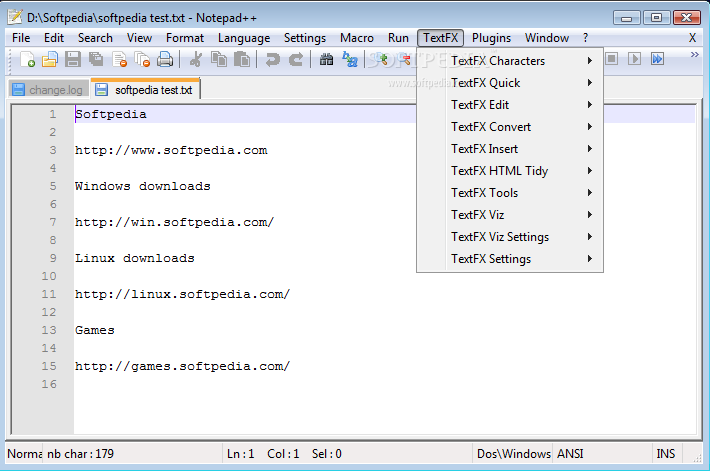Click line number 15 in the margin
The height and width of the screenshot is (472, 710).
(49, 366)
